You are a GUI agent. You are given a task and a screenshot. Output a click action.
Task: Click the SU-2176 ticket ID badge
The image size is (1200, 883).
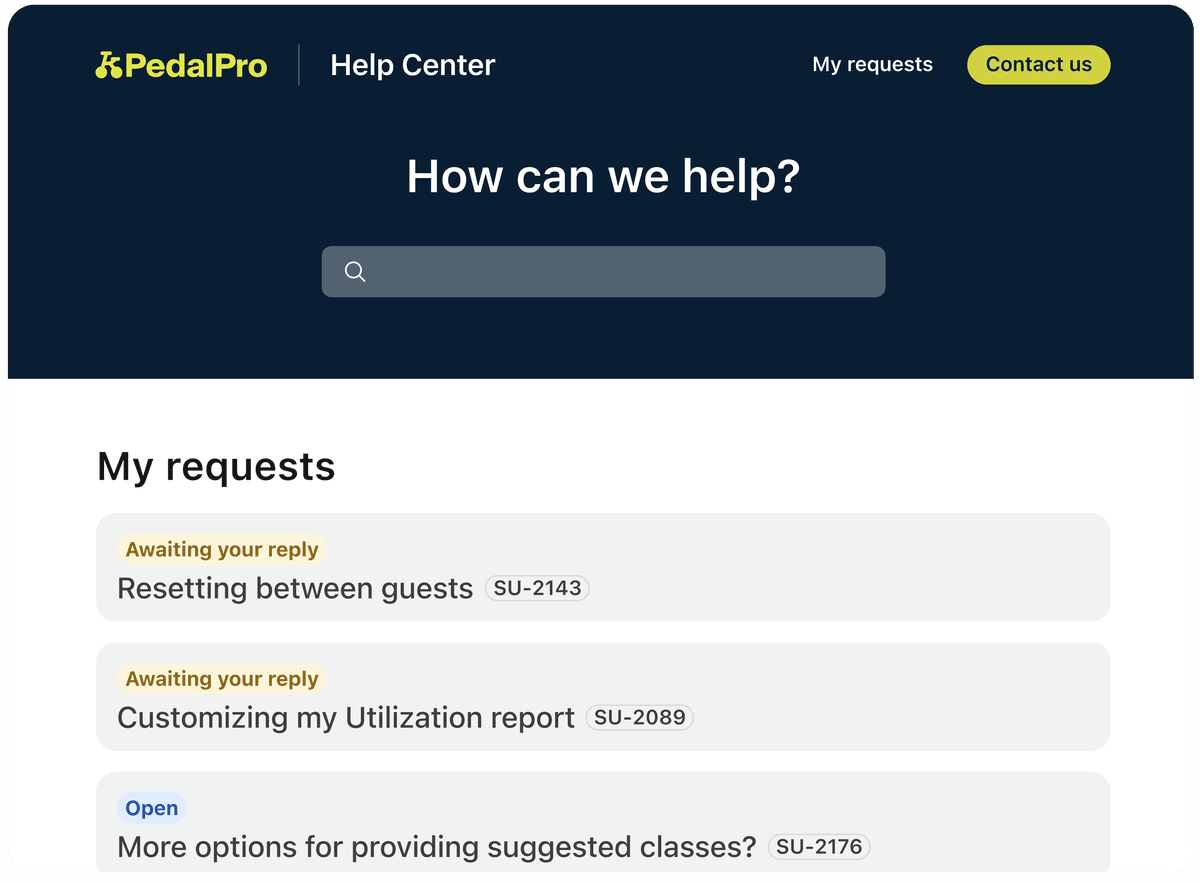[819, 847]
